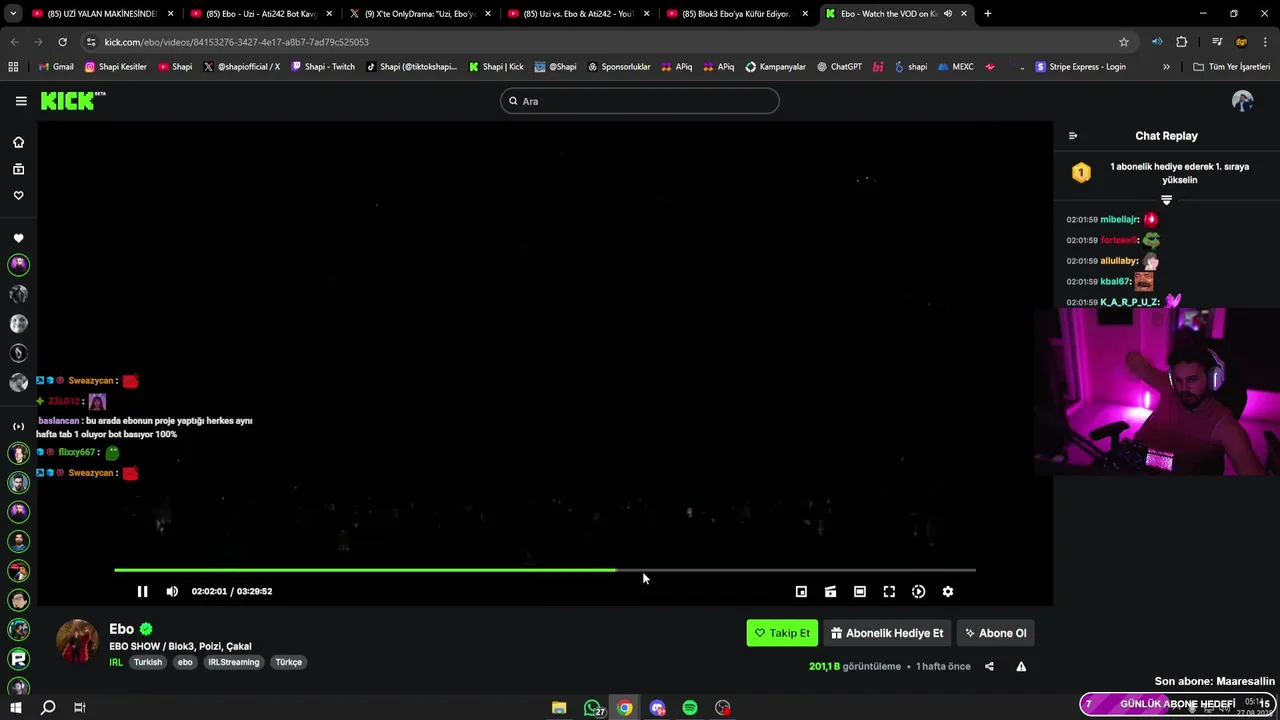The width and height of the screenshot is (1280, 720).
Task: Toggle fullscreen on the video player
Action: click(x=889, y=591)
